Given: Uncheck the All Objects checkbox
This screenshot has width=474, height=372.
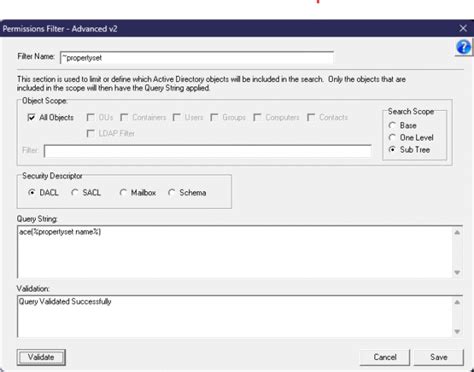Looking at the screenshot, I should click(x=31, y=117).
